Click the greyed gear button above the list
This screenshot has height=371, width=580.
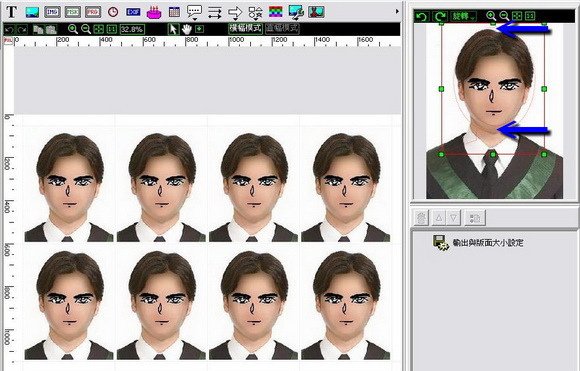(x=421, y=217)
